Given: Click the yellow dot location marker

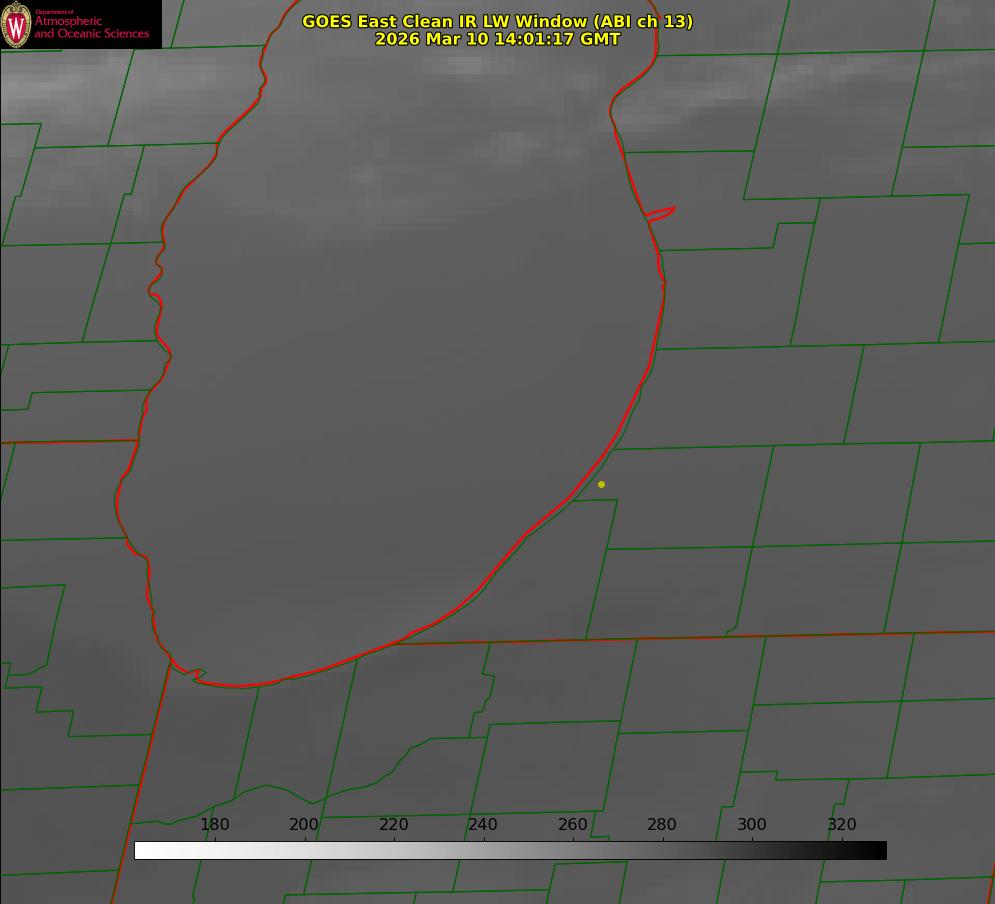Looking at the screenshot, I should click(x=601, y=484).
